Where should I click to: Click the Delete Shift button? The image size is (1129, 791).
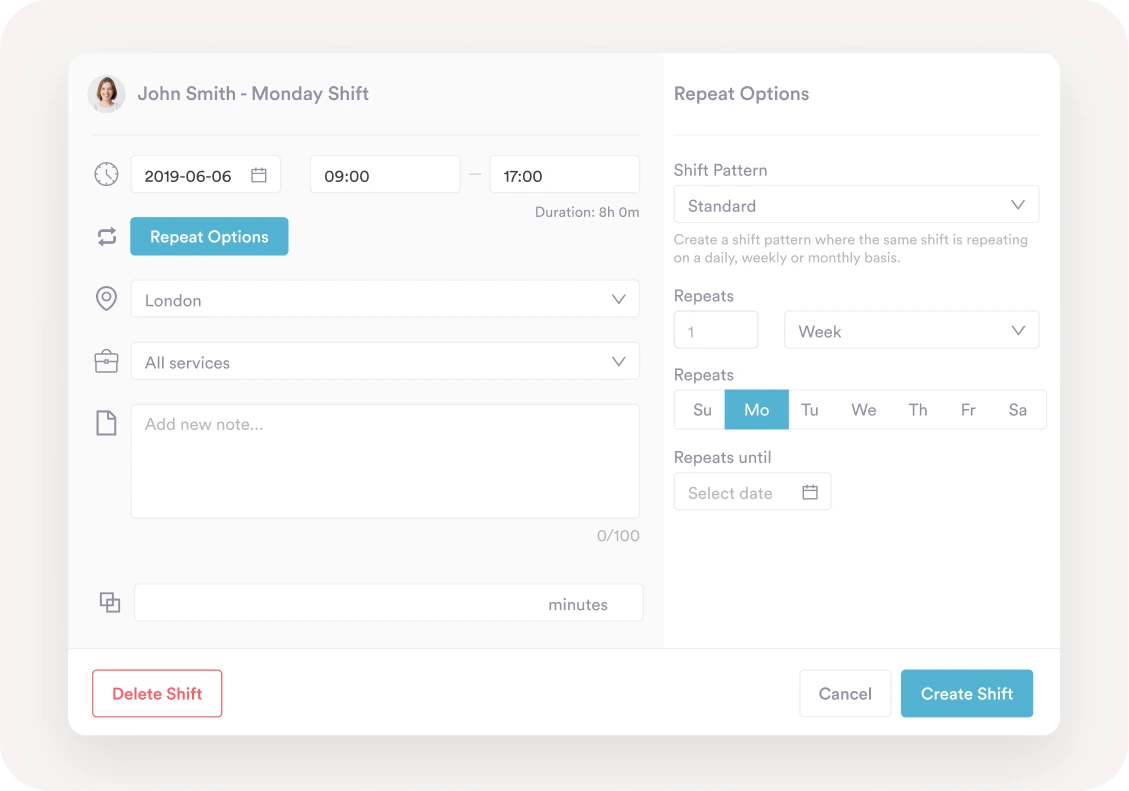tap(157, 694)
